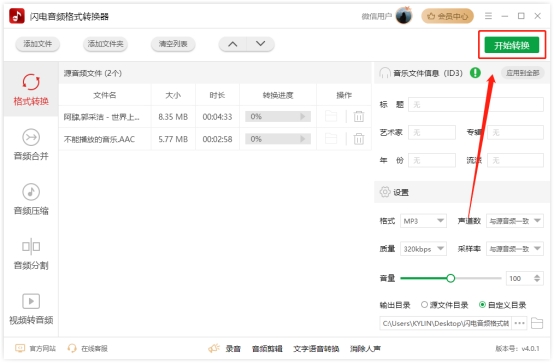The width and height of the screenshot is (554, 363).
Task: Open output directory folder icon
Action: [x=537, y=323]
